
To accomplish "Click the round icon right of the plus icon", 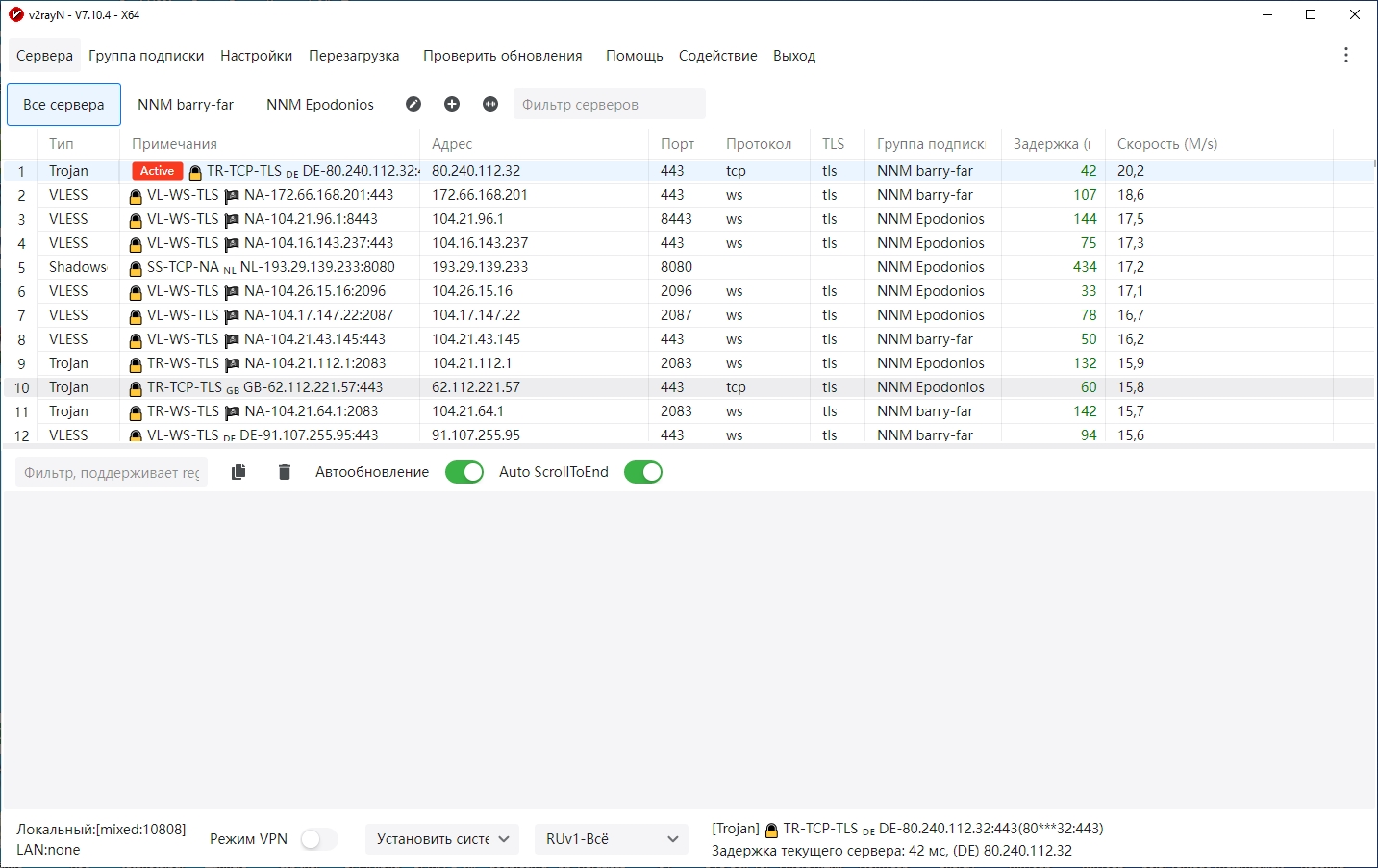I will 490,104.
